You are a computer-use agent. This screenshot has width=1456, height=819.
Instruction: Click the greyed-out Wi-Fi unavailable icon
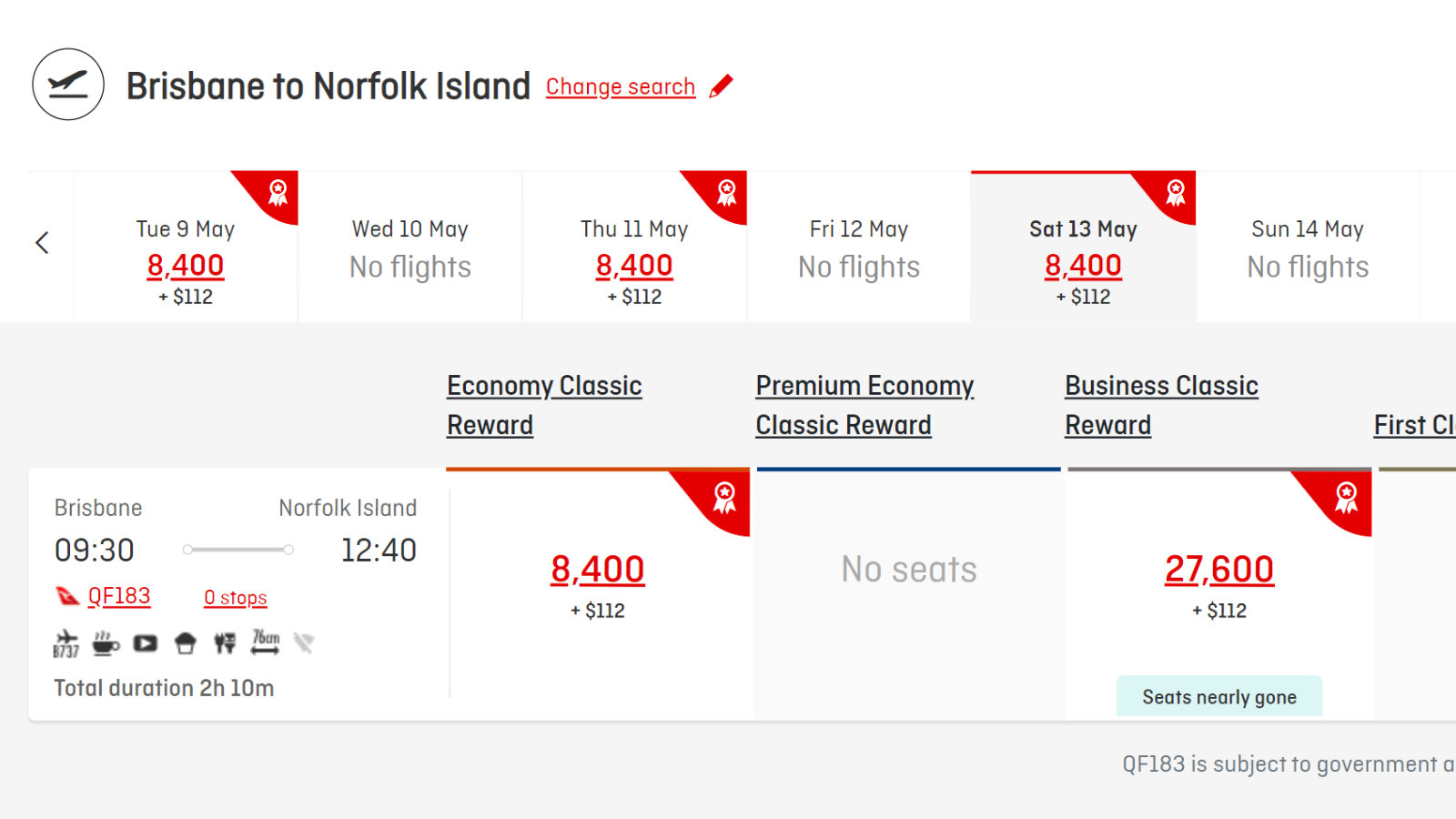tap(304, 643)
